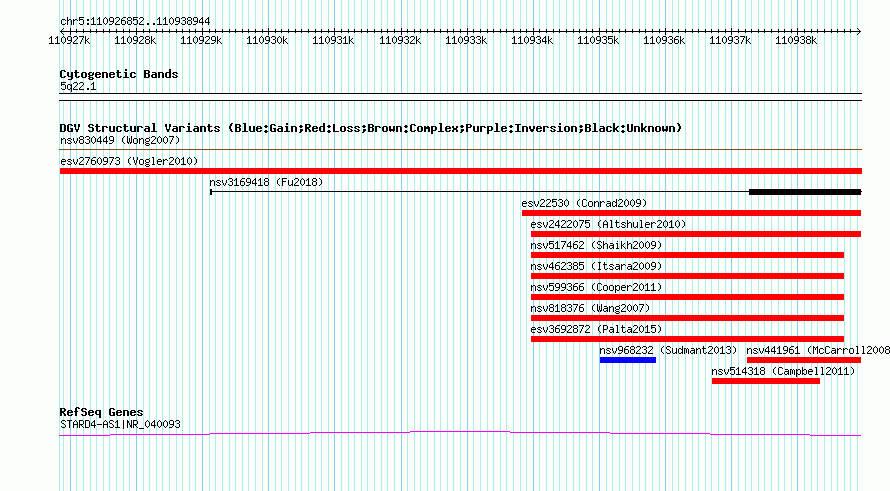Image resolution: width=890 pixels, height=491 pixels.
Task: Click the red bar under esv2422075
Action: tap(696, 234)
